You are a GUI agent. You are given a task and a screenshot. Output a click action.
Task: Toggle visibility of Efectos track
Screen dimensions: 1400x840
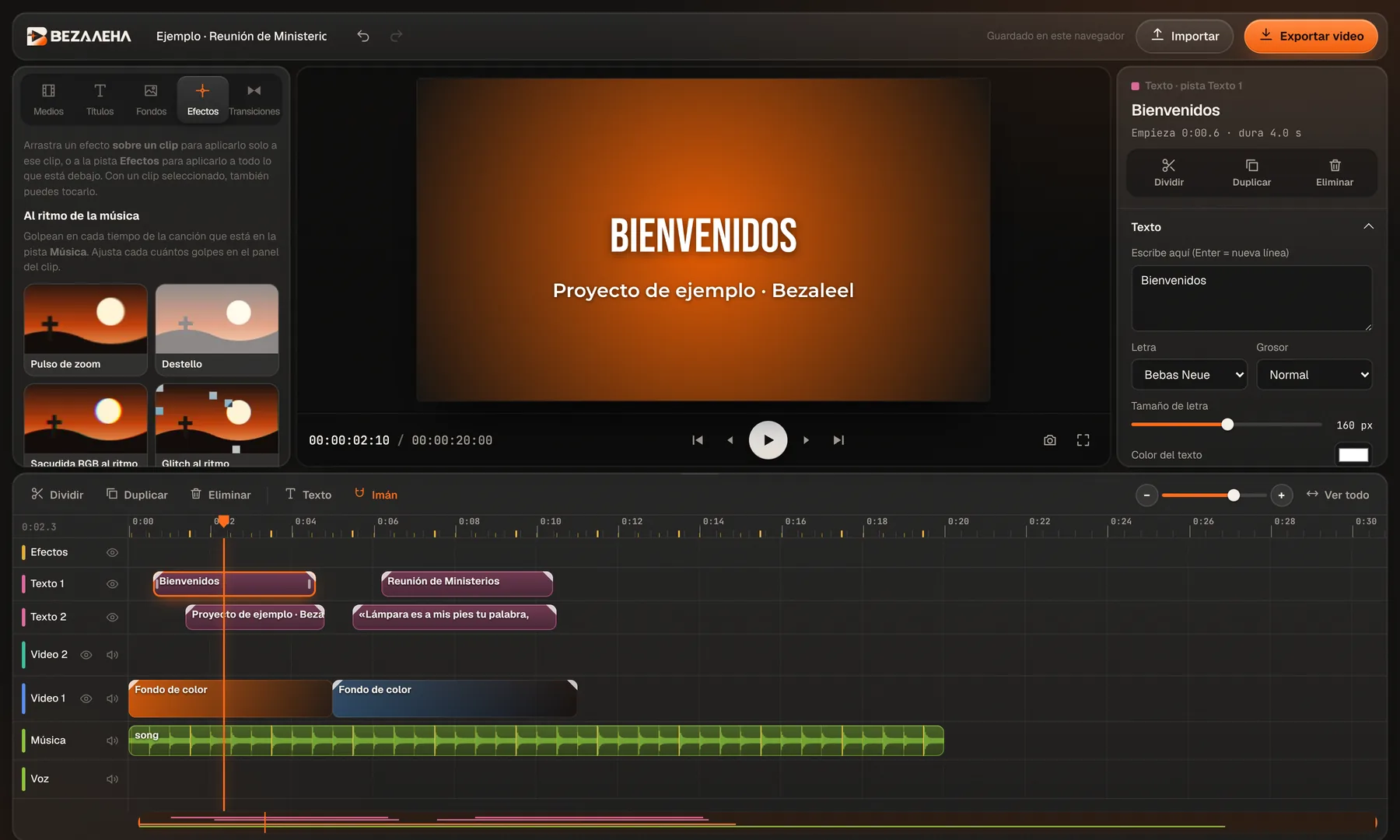(112, 552)
